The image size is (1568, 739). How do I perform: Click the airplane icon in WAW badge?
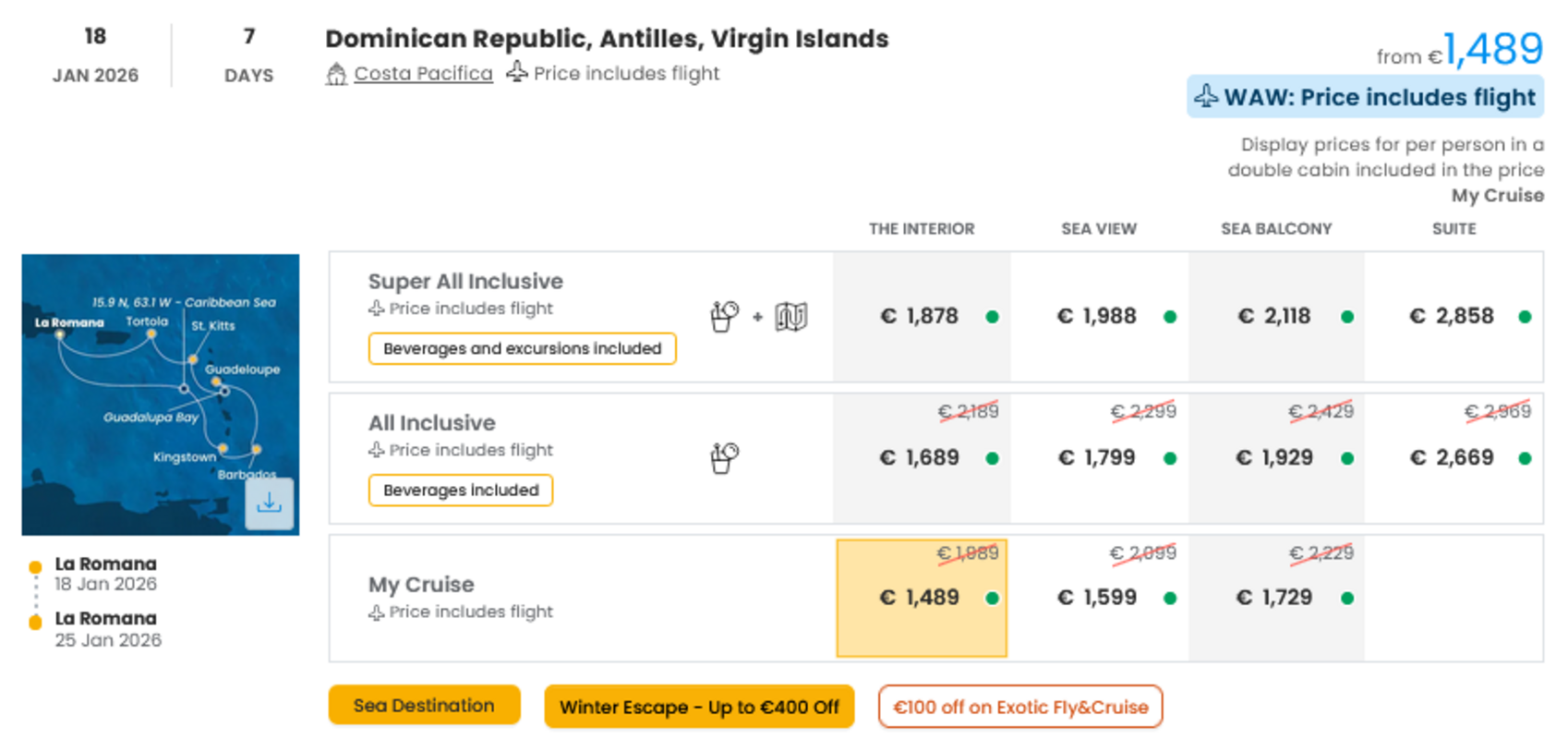click(x=1206, y=96)
